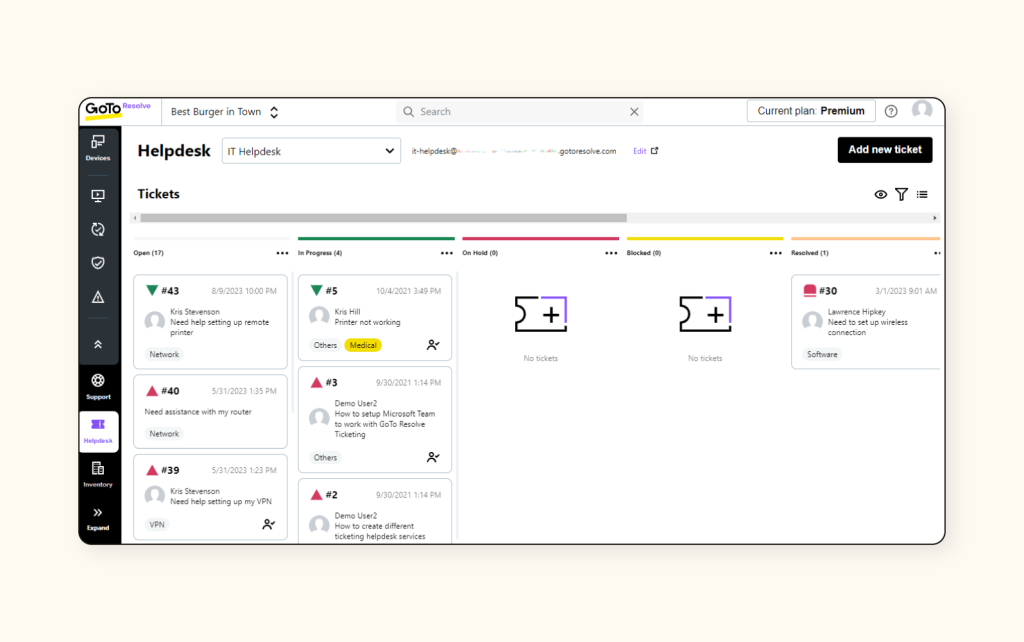Open the shield security sidebar icon
The image size is (1024, 642).
click(x=98, y=263)
